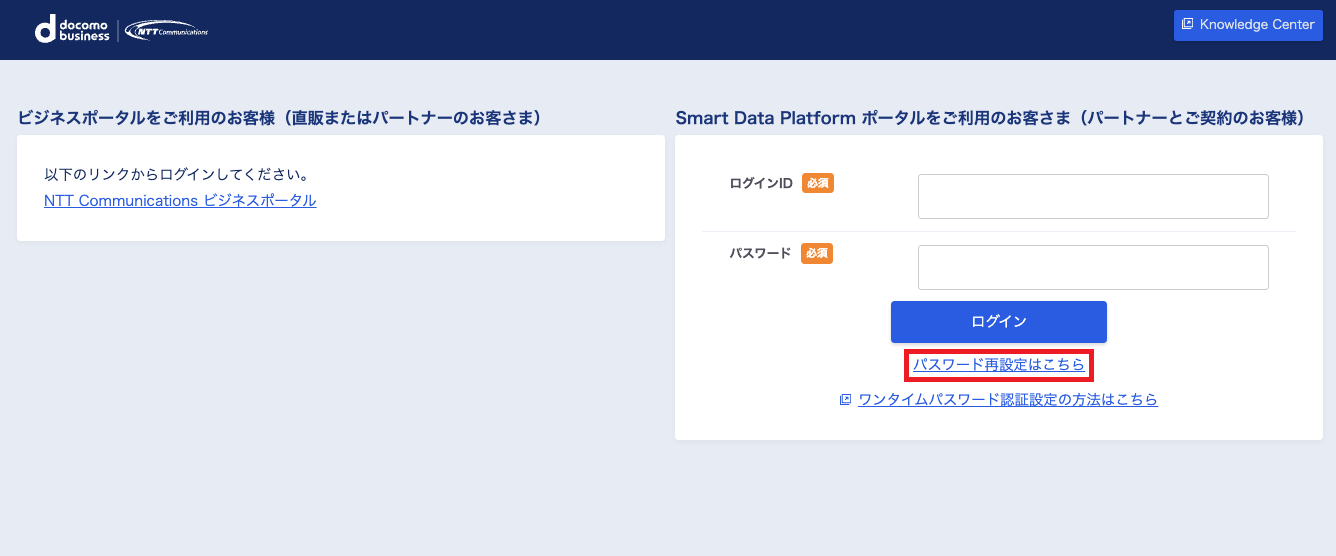The width and height of the screenshot is (1336, 556).
Task: Click the ログインID field label
Action: [x=761, y=183]
